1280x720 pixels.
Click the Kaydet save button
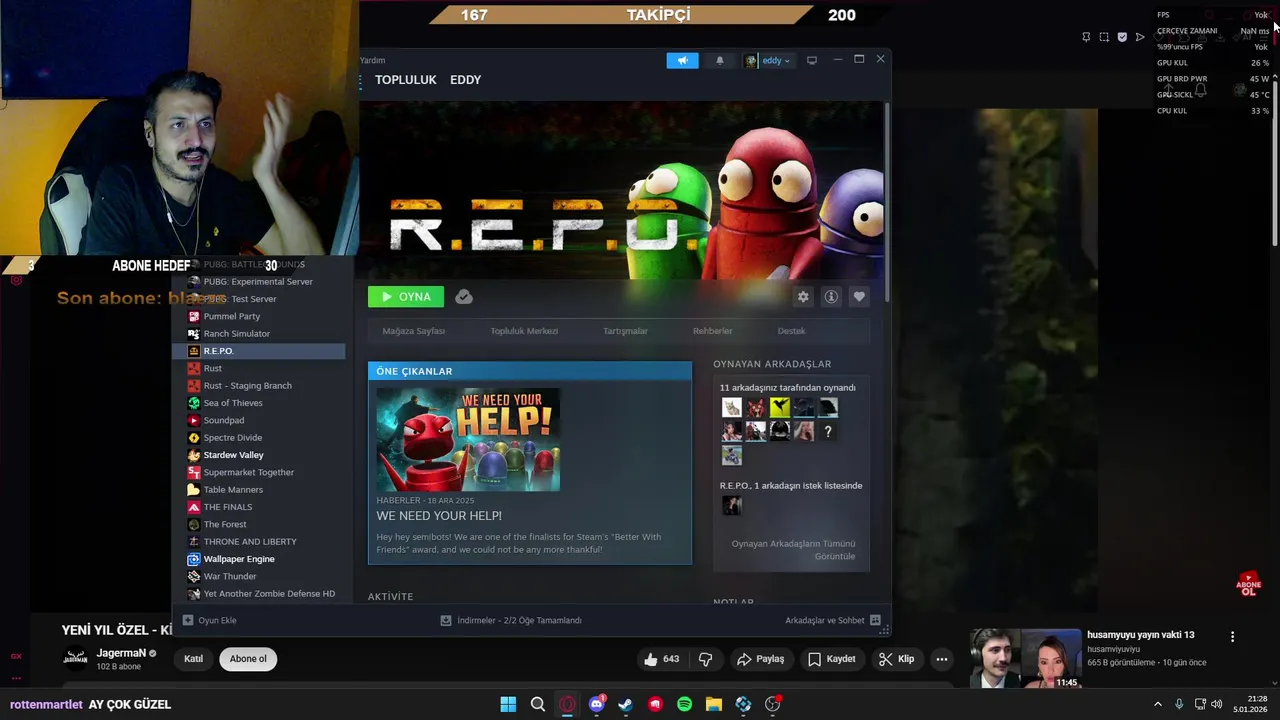(x=832, y=659)
